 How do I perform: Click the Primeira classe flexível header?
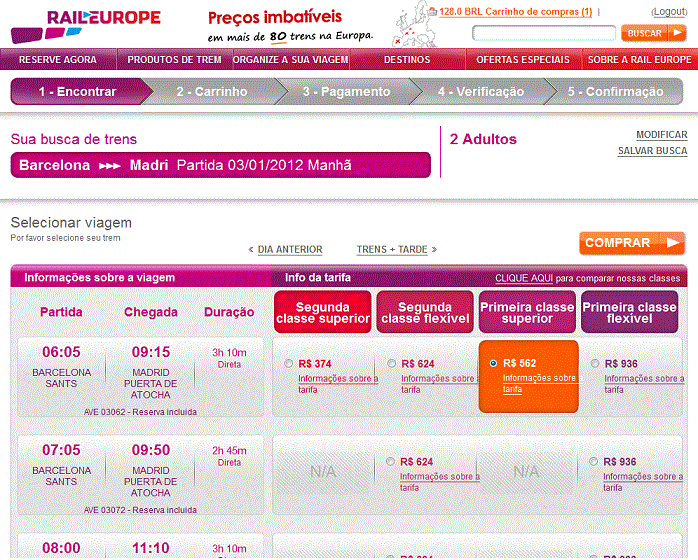(629, 312)
